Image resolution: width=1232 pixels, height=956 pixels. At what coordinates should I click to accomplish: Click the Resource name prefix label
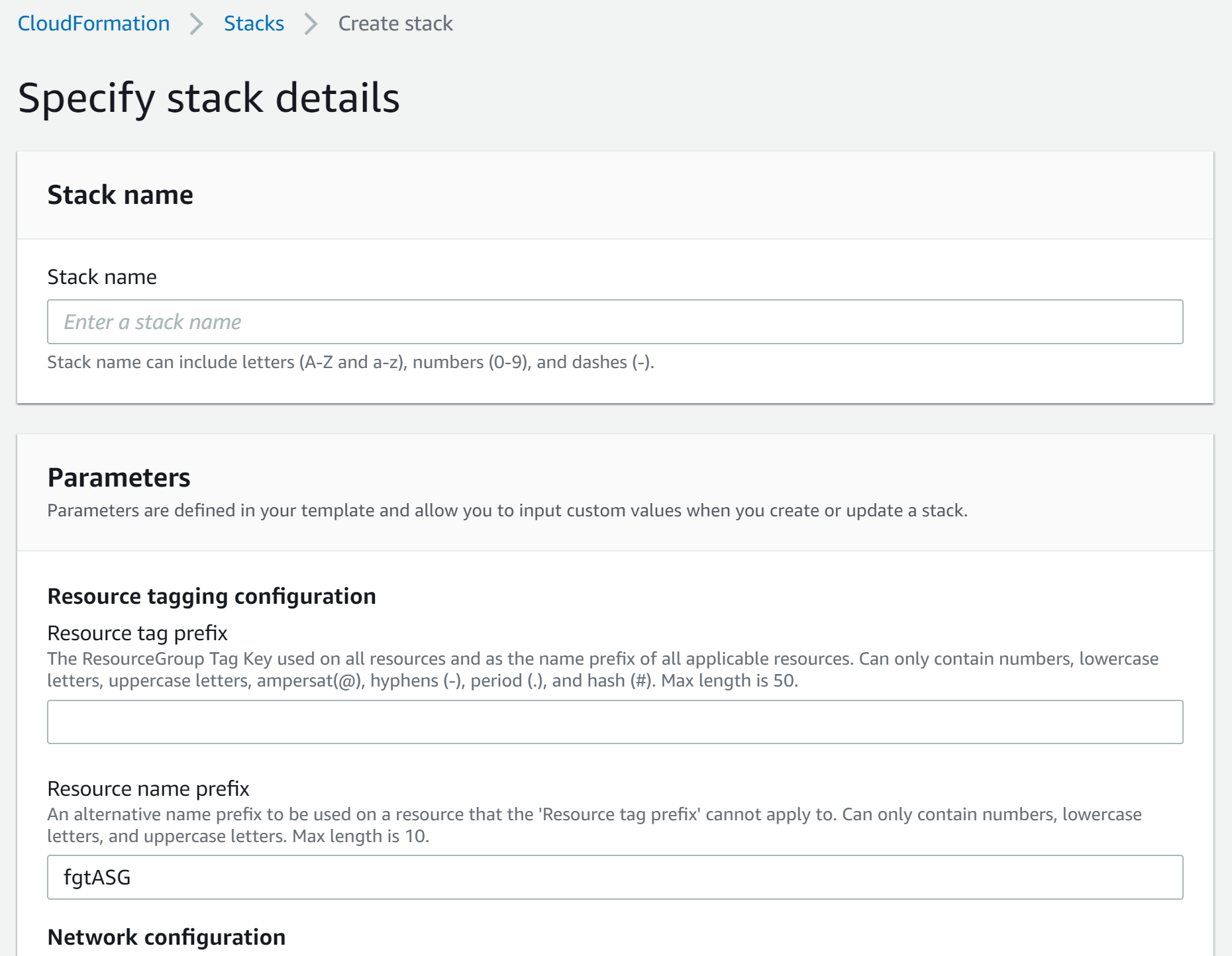pos(148,789)
